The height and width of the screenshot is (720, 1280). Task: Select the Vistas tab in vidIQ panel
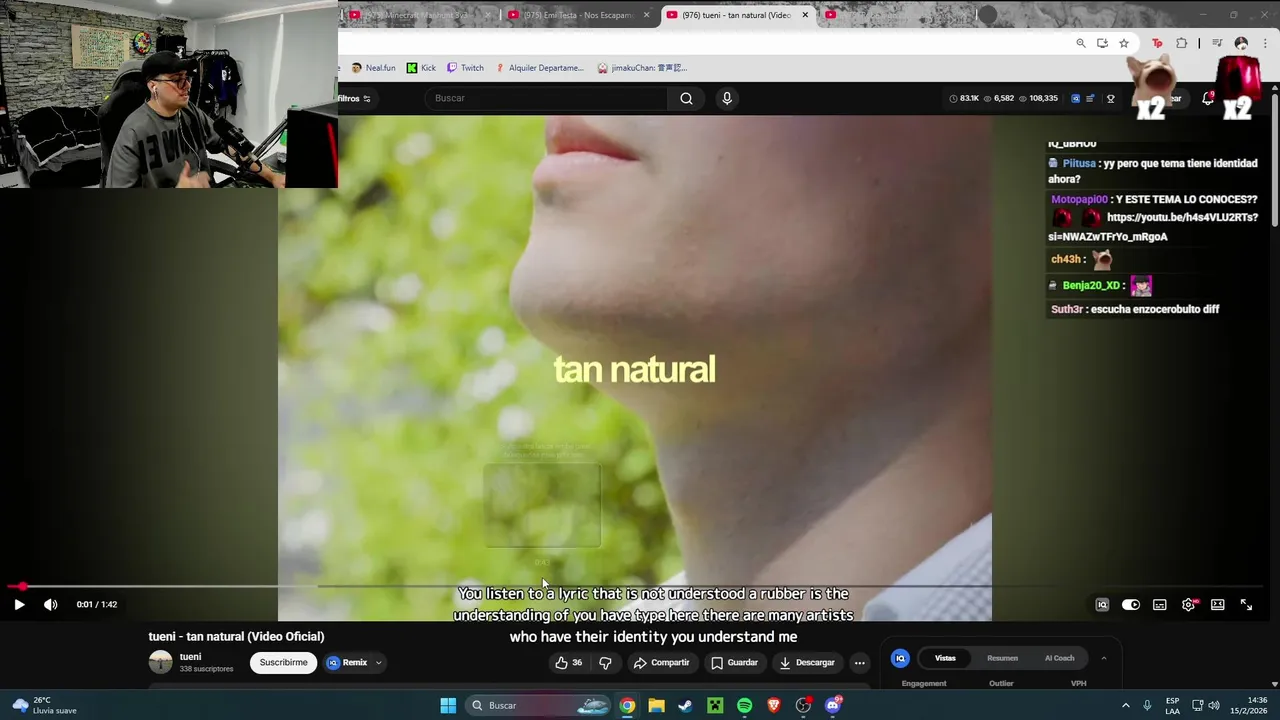[945, 658]
